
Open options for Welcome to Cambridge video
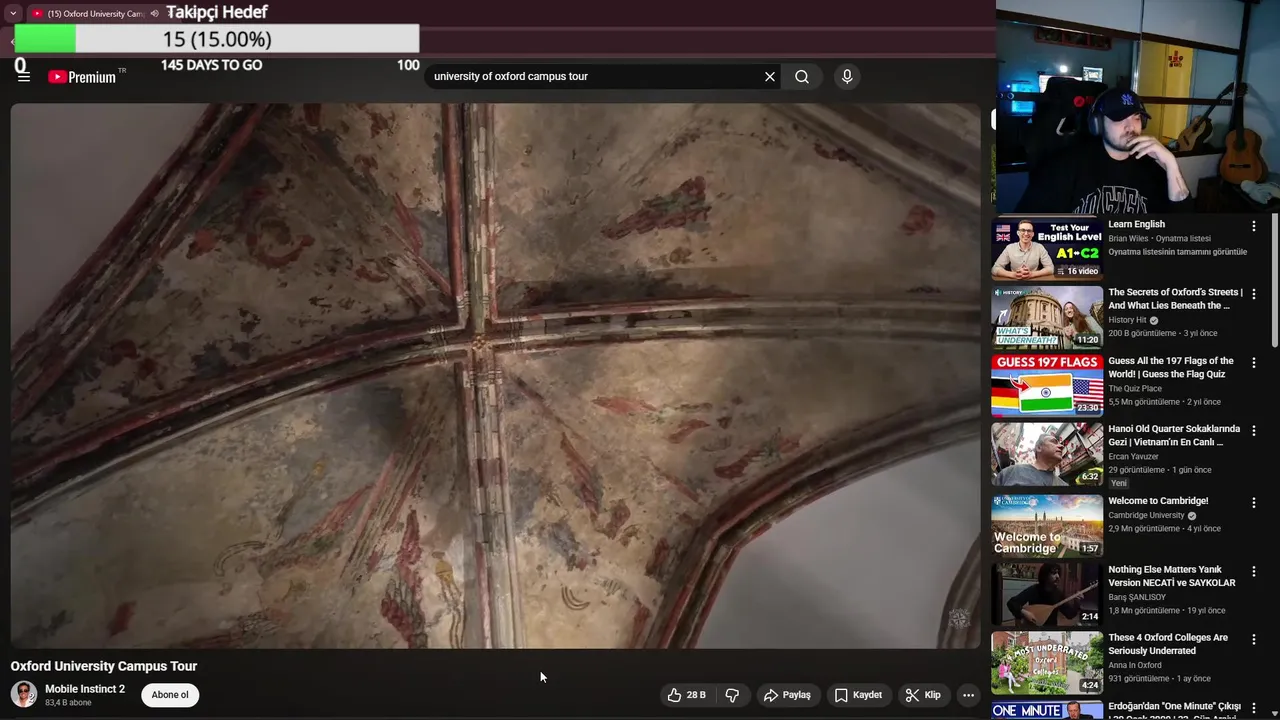1254,502
